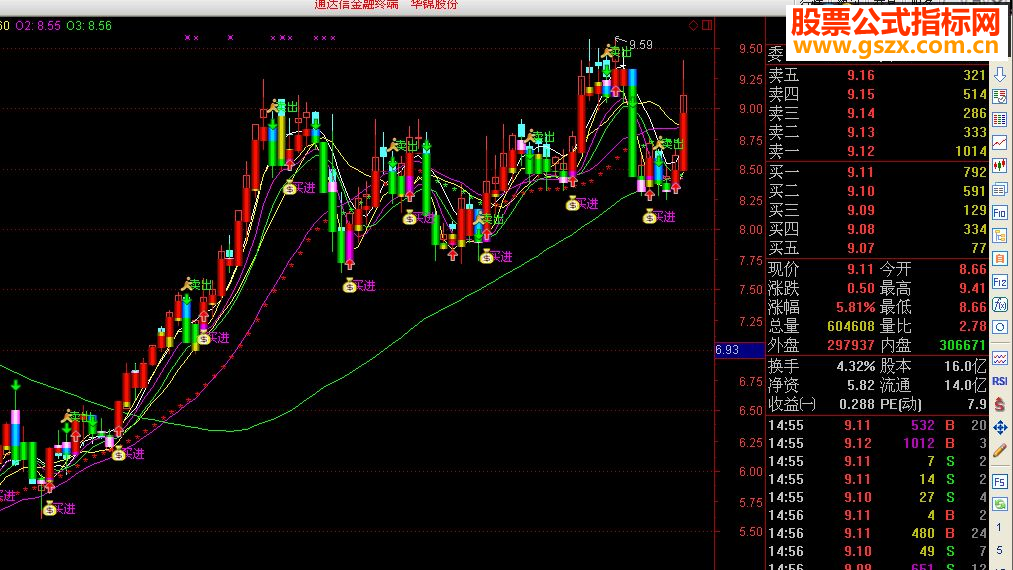Click the 换手 turnover value 4.32%

point(855,366)
